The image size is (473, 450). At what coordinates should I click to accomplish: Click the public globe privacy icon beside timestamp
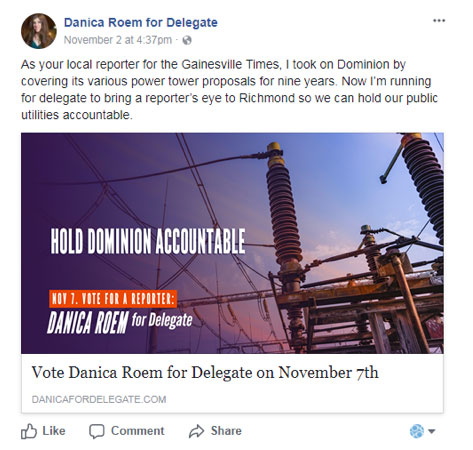(187, 40)
